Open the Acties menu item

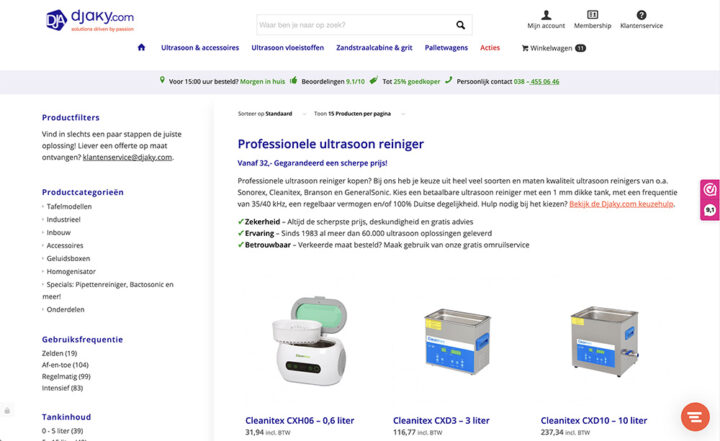click(490, 48)
